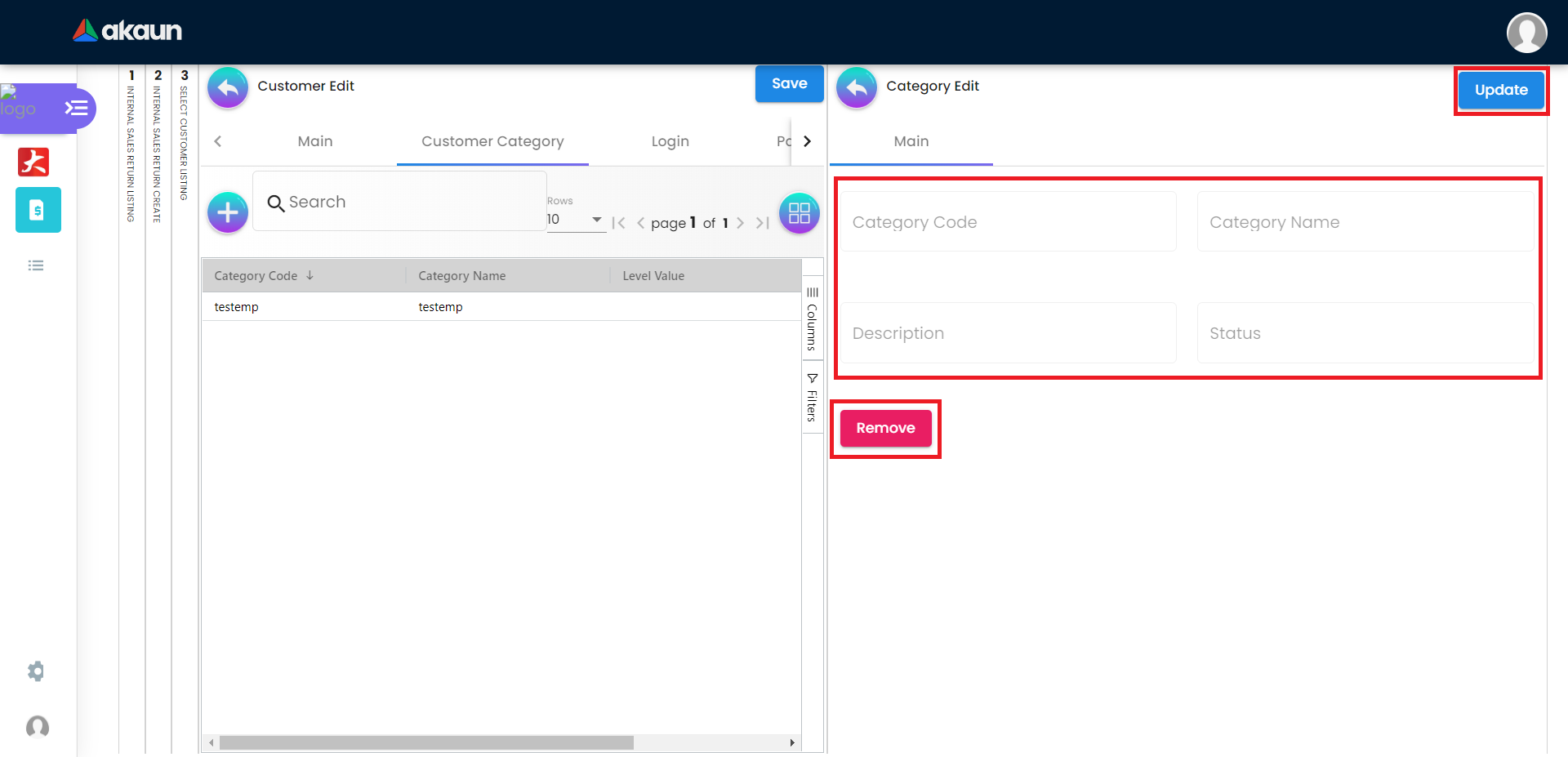Go back from Category Edit panel
This screenshot has width=1568, height=757.
[x=857, y=87]
